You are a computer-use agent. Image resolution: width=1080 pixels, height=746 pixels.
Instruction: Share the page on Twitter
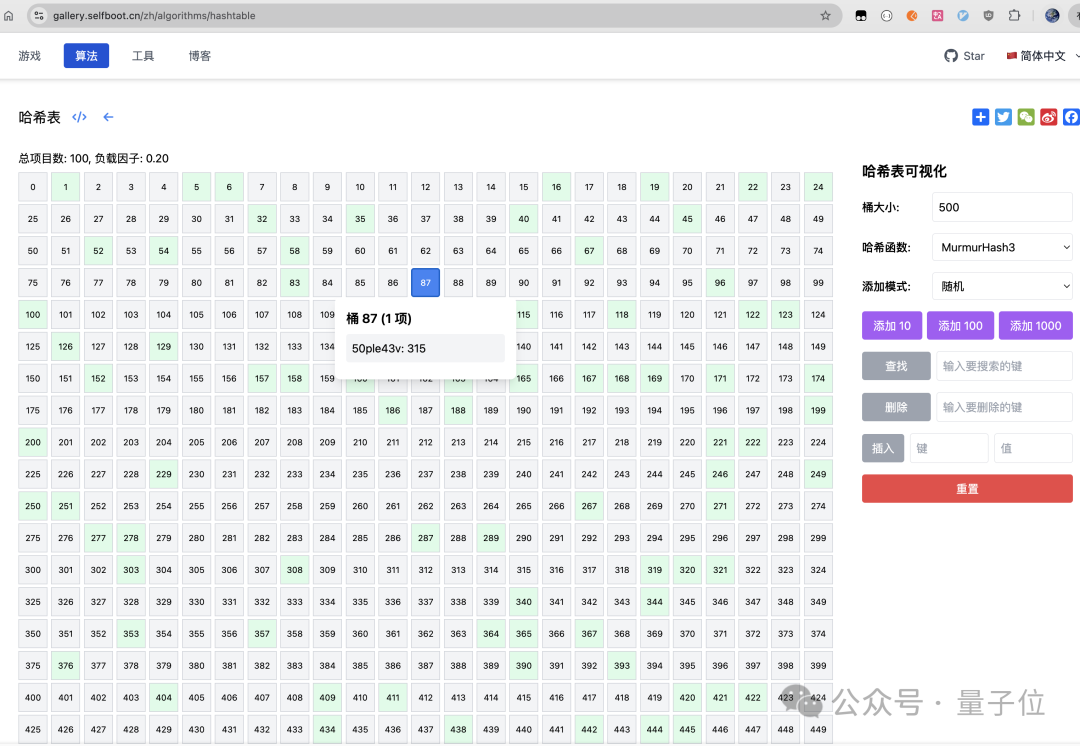coord(1003,117)
